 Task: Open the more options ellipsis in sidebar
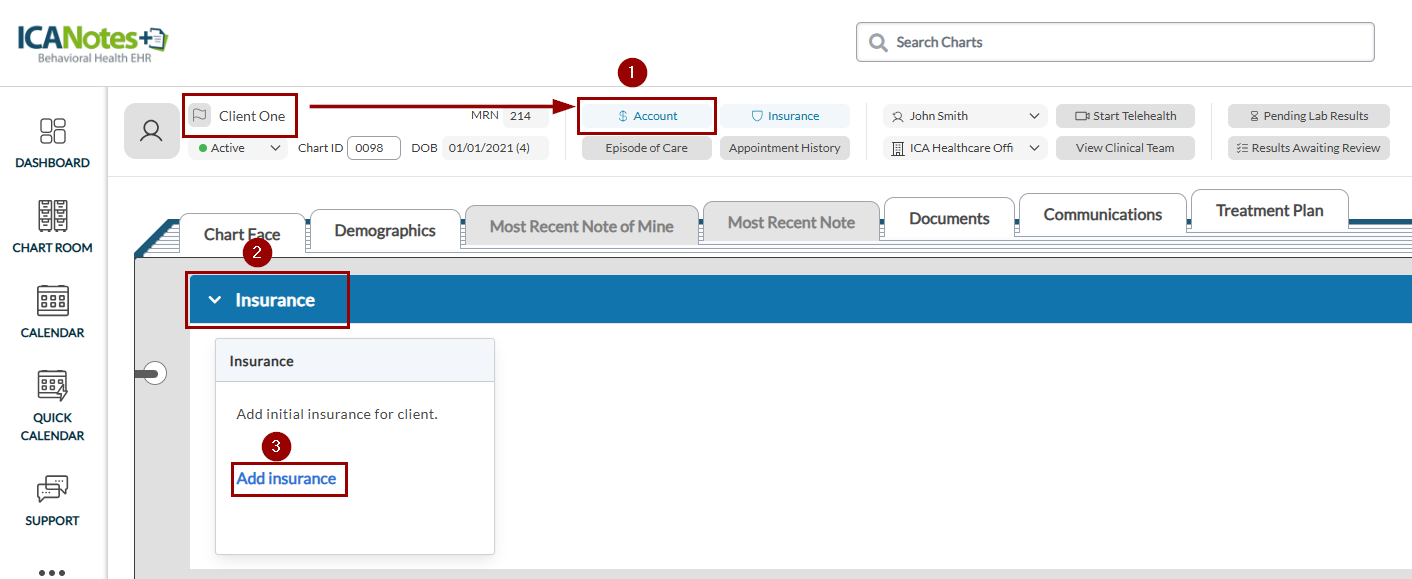click(52, 573)
